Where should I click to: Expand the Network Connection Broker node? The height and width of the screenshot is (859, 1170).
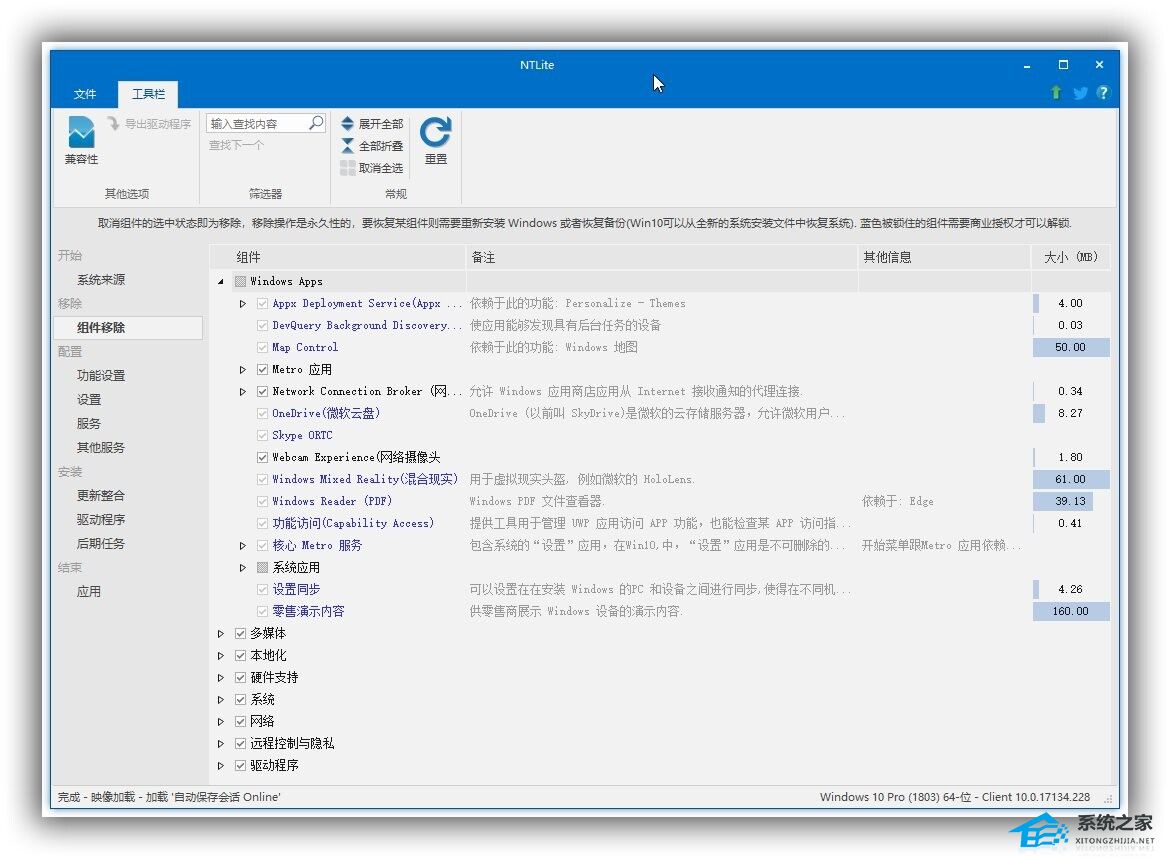(243, 391)
